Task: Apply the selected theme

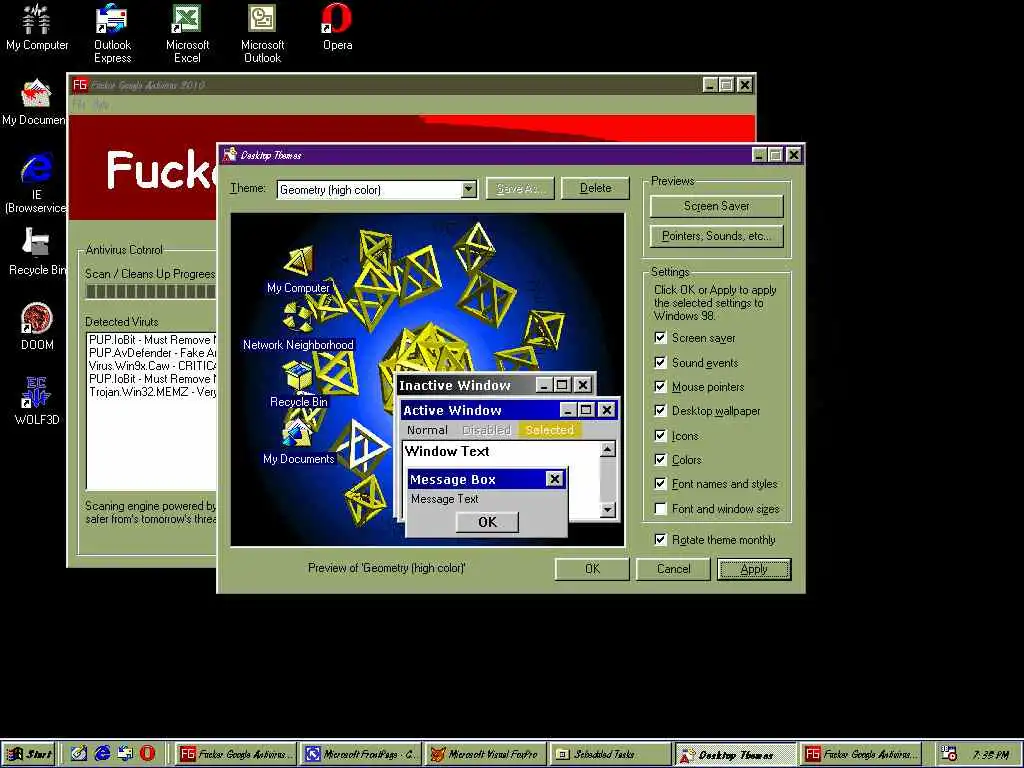Action: coord(754,569)
